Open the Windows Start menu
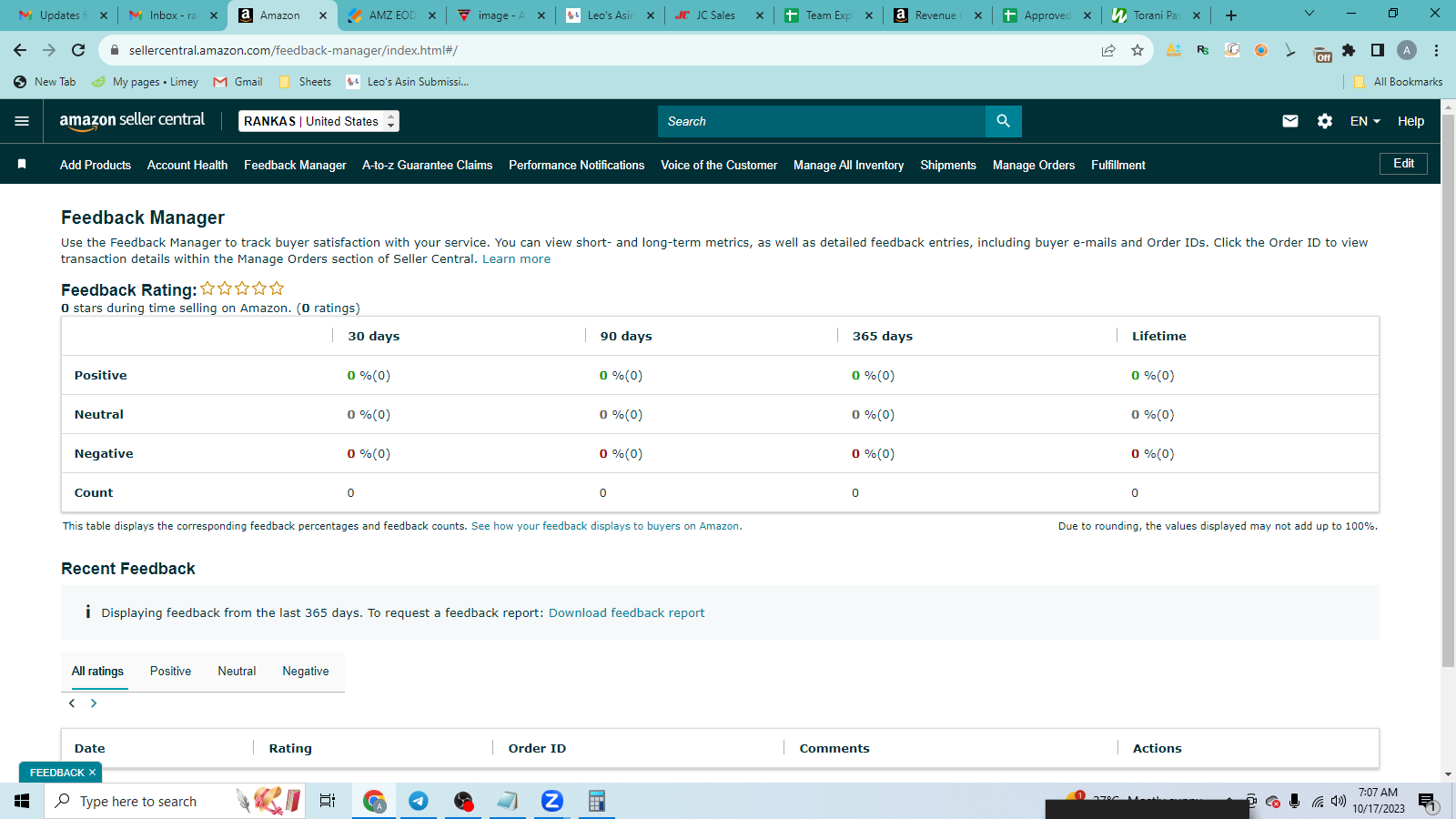 (22, 801)
